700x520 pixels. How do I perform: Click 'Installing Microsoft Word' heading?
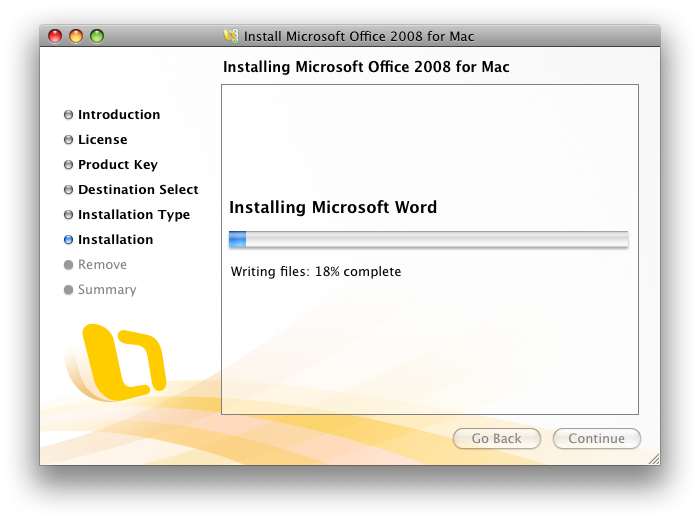[x=333, y=207]
